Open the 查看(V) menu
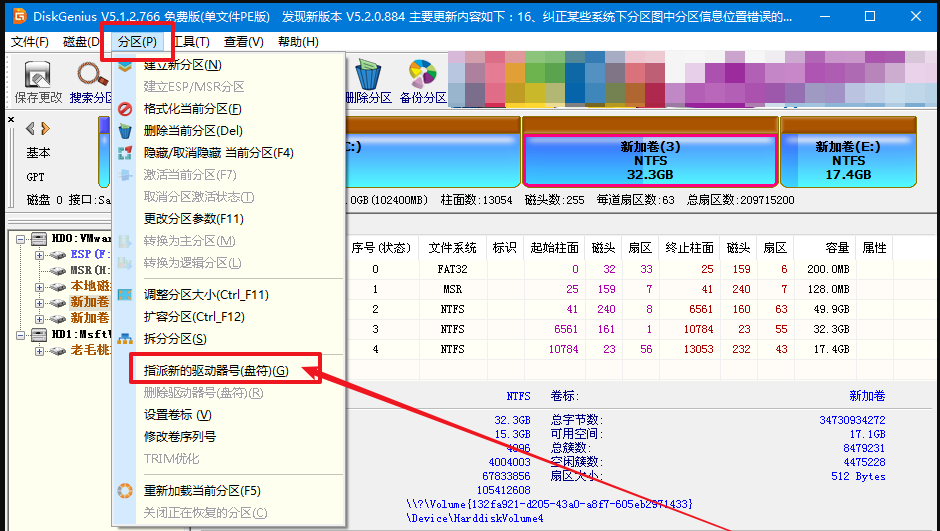940x531 pixels. [x=243, y=42]
